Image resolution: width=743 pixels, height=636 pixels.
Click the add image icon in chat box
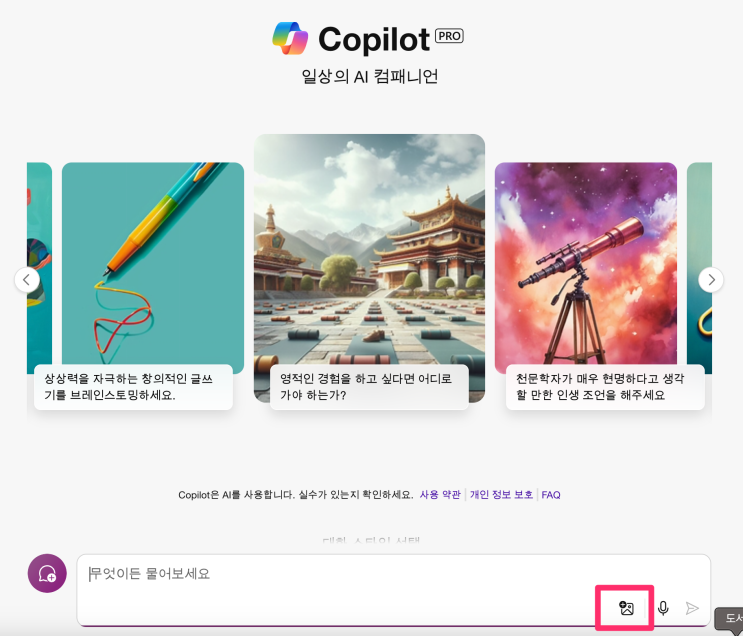[x=626, y=608]
